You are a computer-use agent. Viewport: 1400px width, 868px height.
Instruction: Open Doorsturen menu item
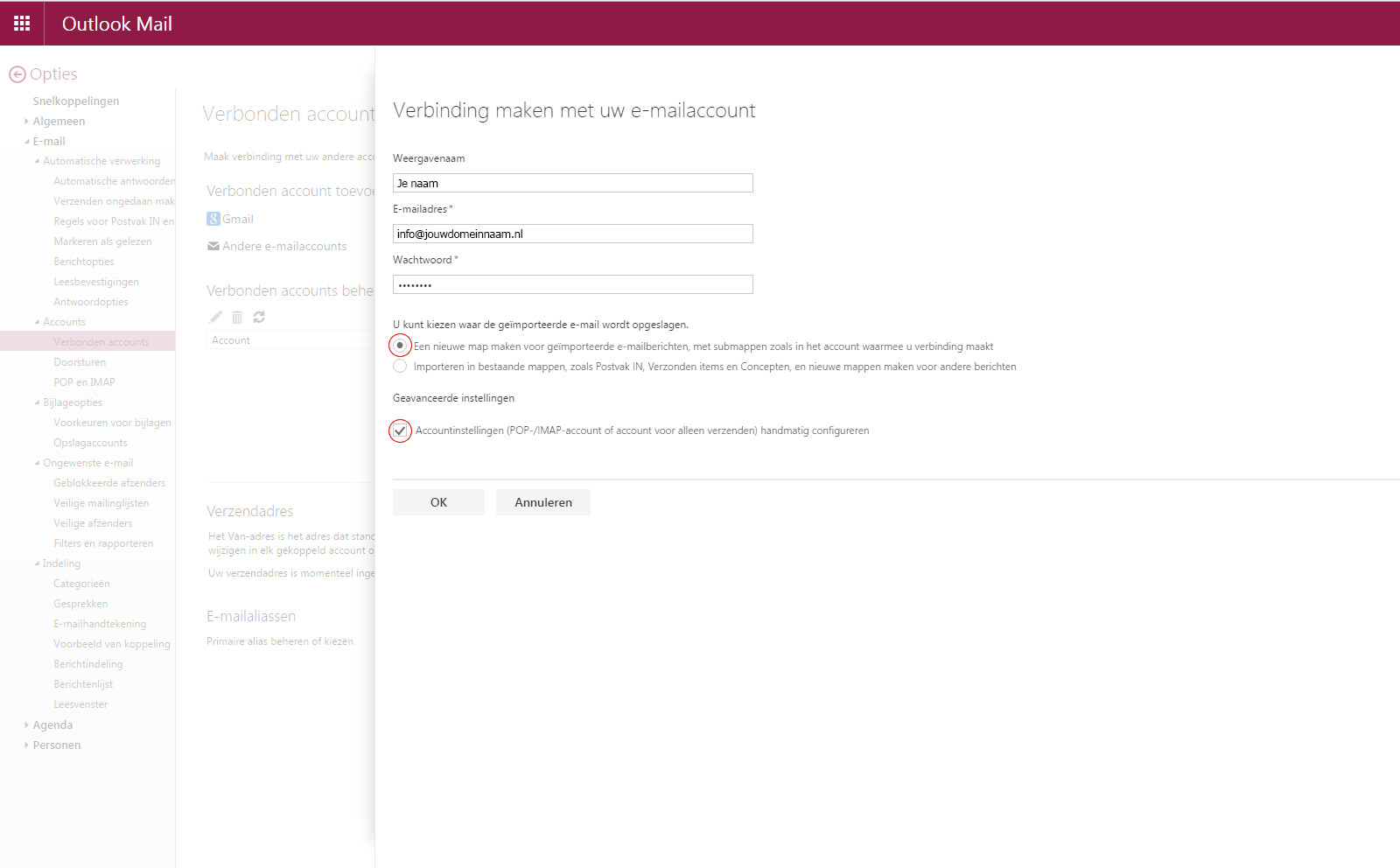click(80, 362)
